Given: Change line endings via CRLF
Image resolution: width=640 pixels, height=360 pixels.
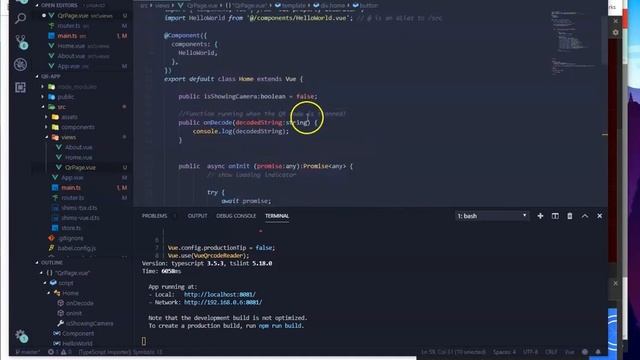Looking at the screenshot, I should (x=551, y=352).
